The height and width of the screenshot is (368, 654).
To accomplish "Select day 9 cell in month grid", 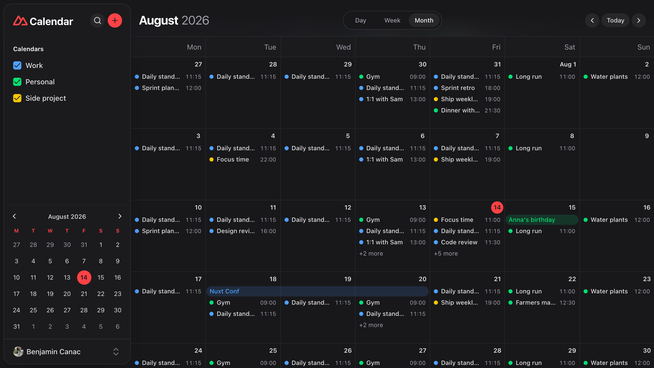I will [x=616, y=164].
